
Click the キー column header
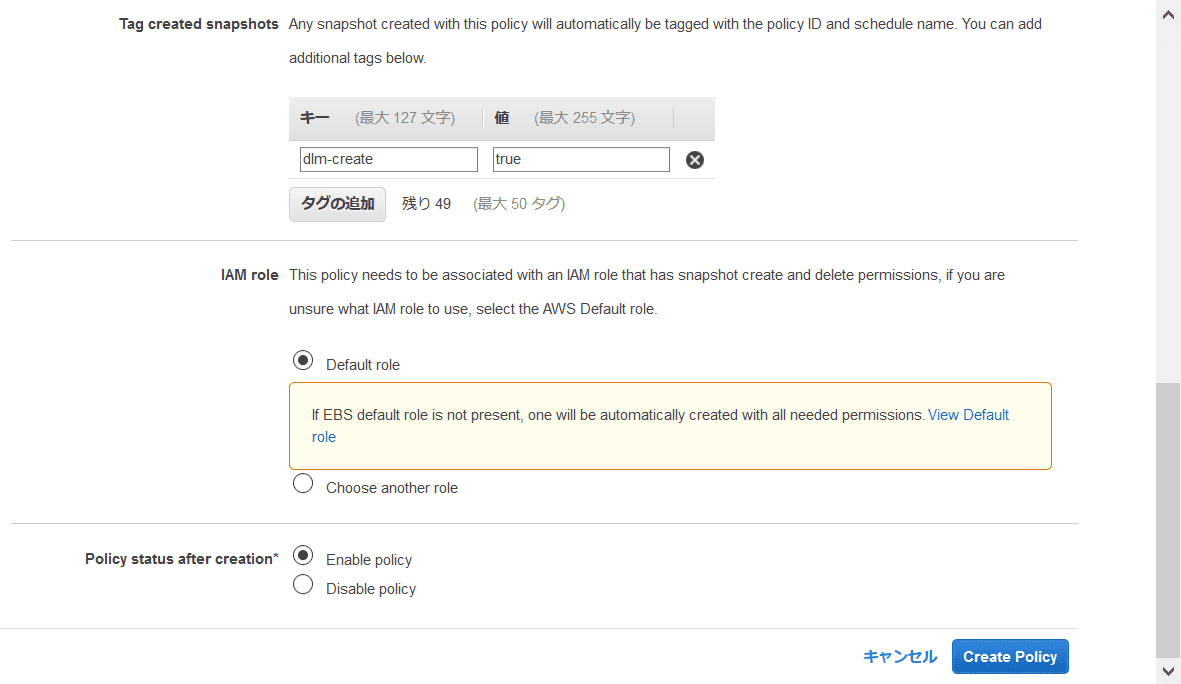314,118
